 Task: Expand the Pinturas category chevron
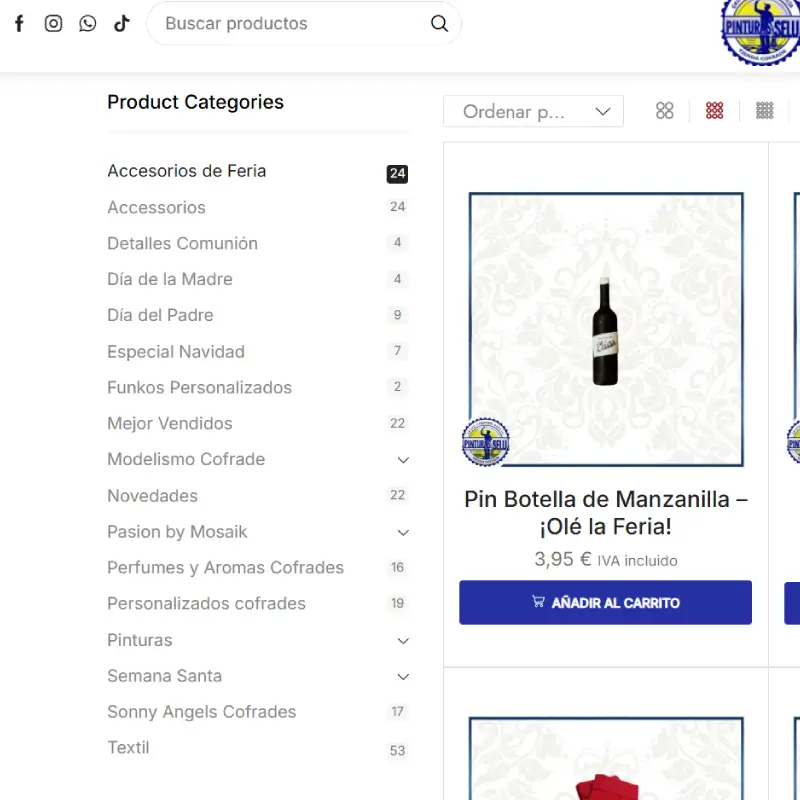click(403, 640)
